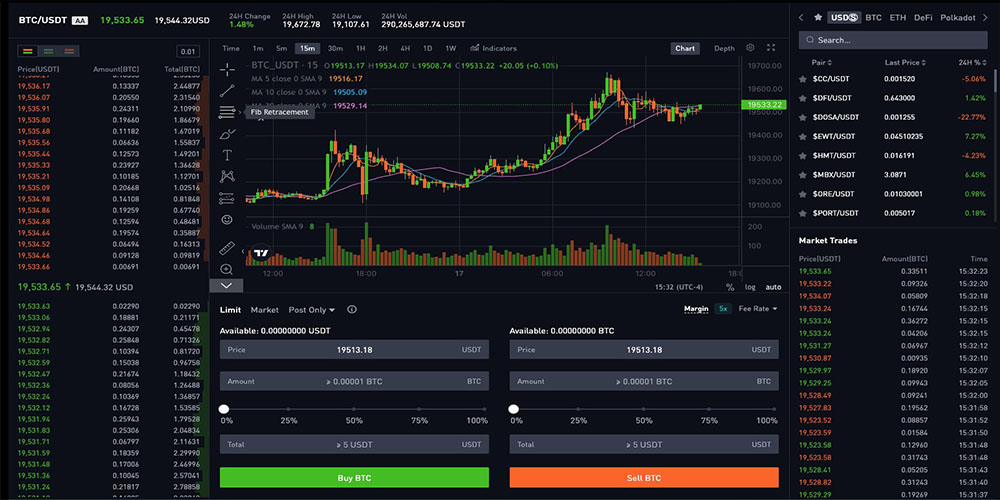Click the buy slider handle at 0%
The height and width of the screenshot is (500, 1000).
(224, 409)
